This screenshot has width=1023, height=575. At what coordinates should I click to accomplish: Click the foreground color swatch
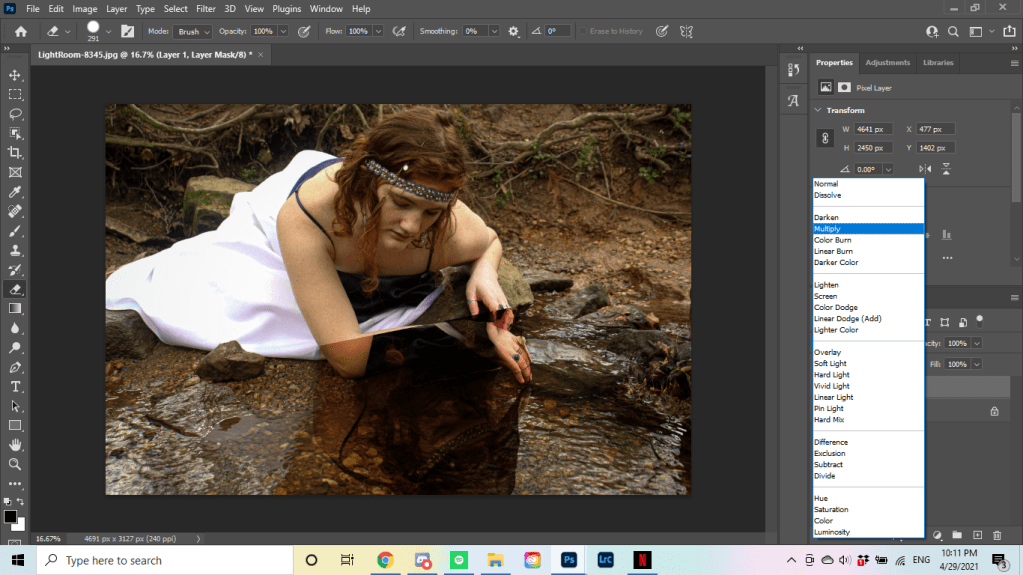pos(10,516)
